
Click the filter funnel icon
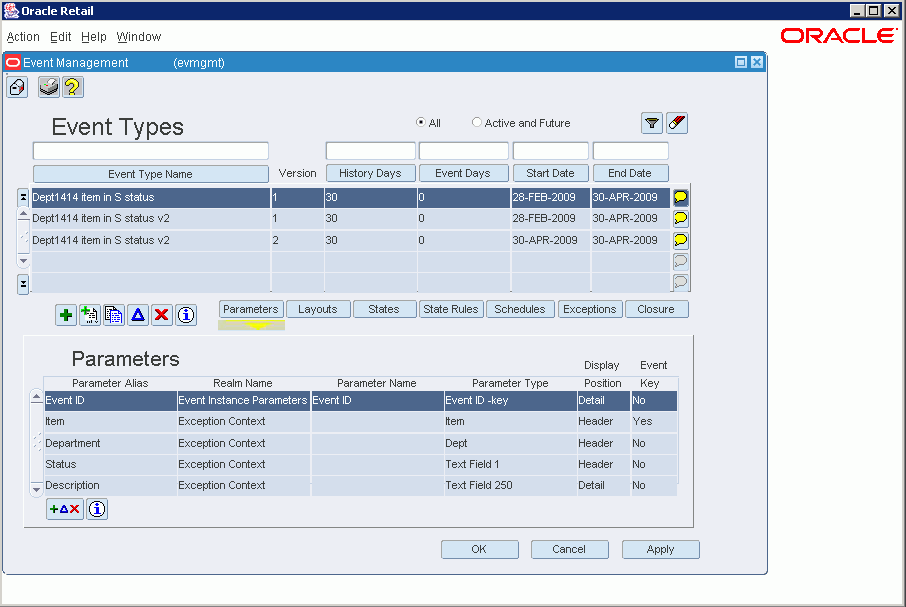pos(652,123)
